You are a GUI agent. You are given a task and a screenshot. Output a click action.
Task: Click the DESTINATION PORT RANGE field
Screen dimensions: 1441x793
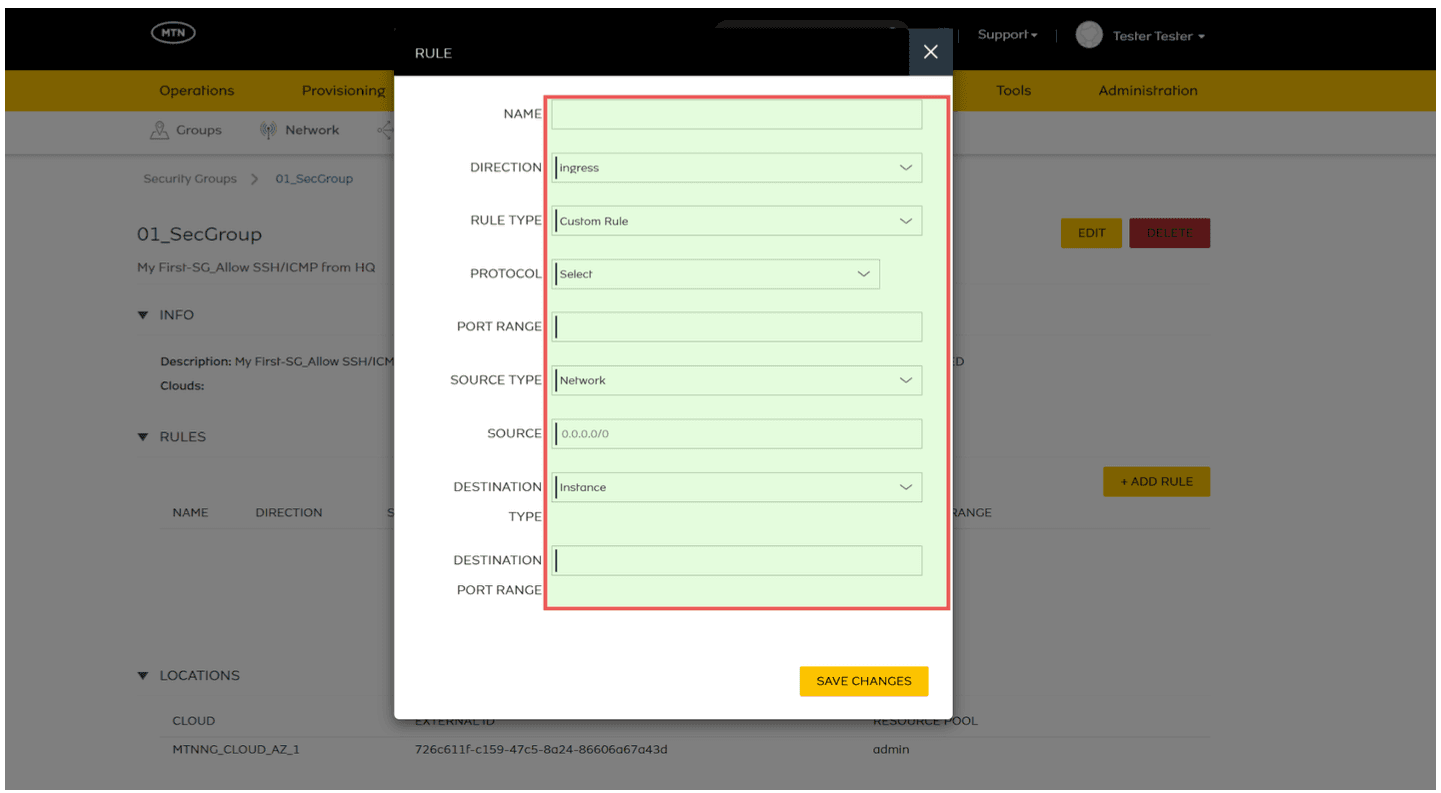[x=737, y=560]
